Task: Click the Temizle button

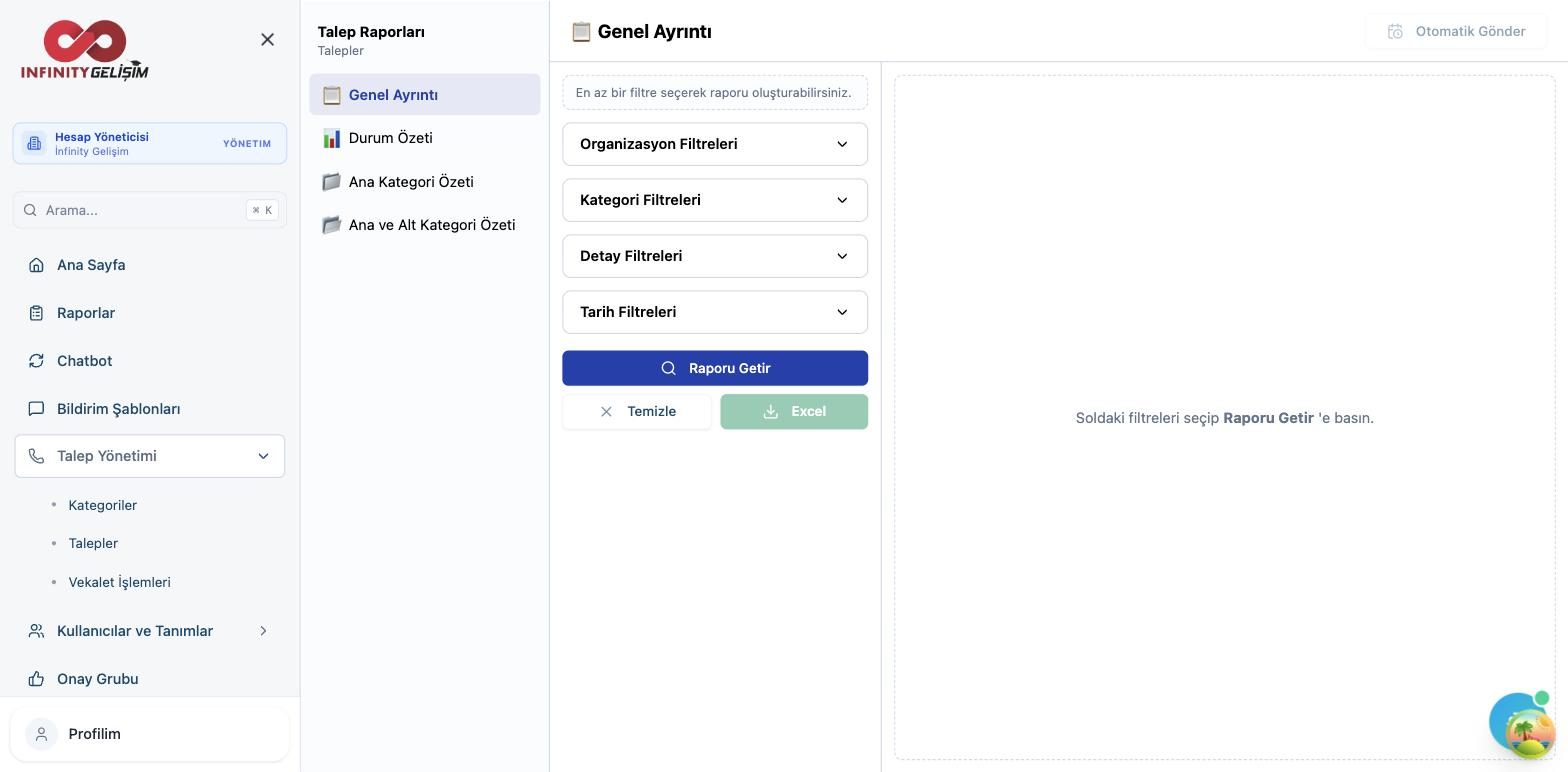Action: coord(637,411)
